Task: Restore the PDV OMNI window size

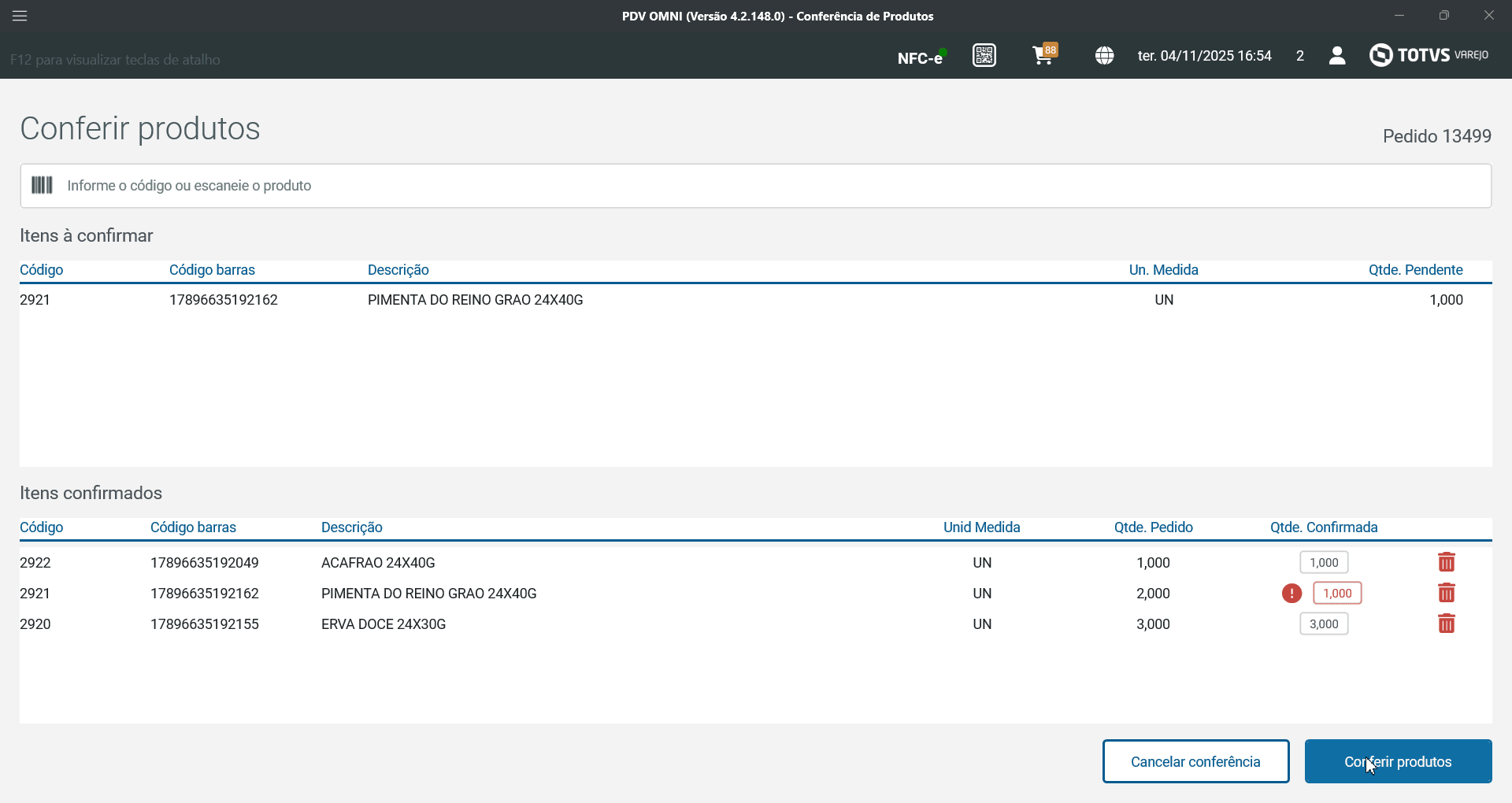Action: pos(1444,15)
